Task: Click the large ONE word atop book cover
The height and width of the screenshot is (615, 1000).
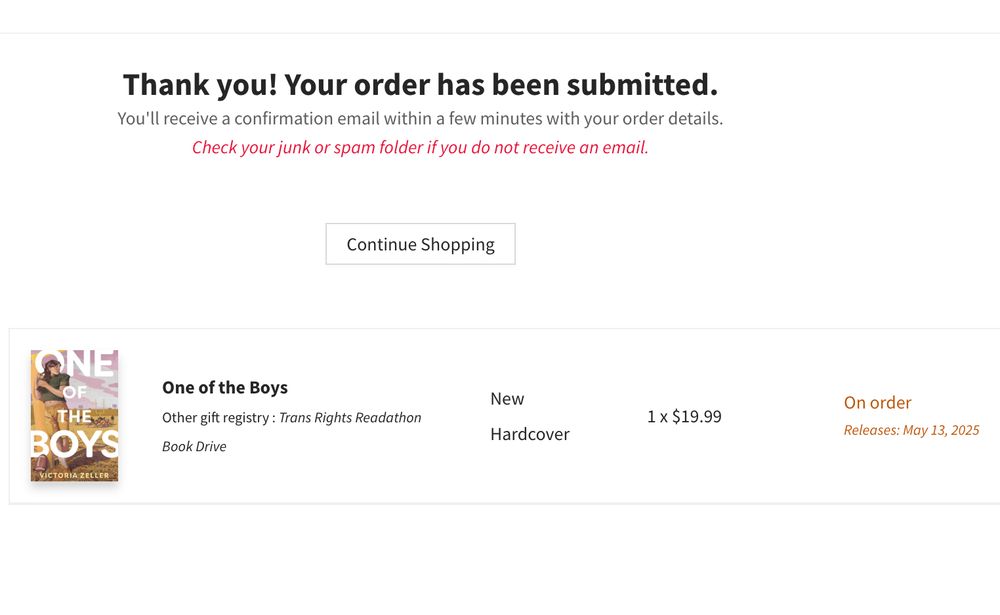Action: [x=77, y=364]
